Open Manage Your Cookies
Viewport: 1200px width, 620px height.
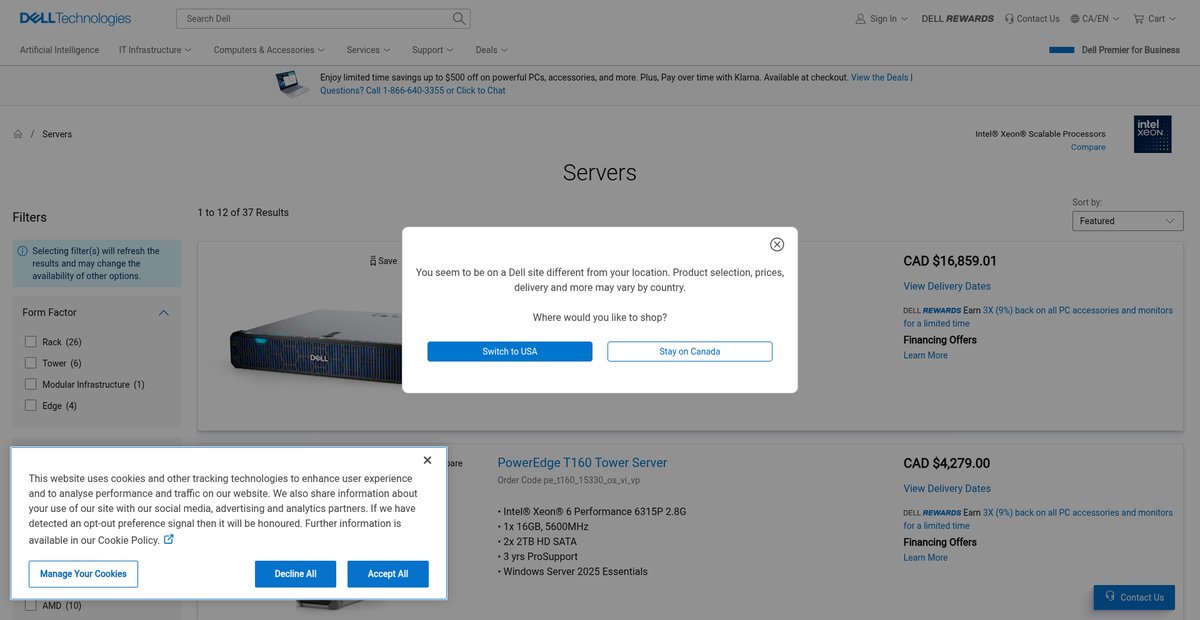pos(83,574)
